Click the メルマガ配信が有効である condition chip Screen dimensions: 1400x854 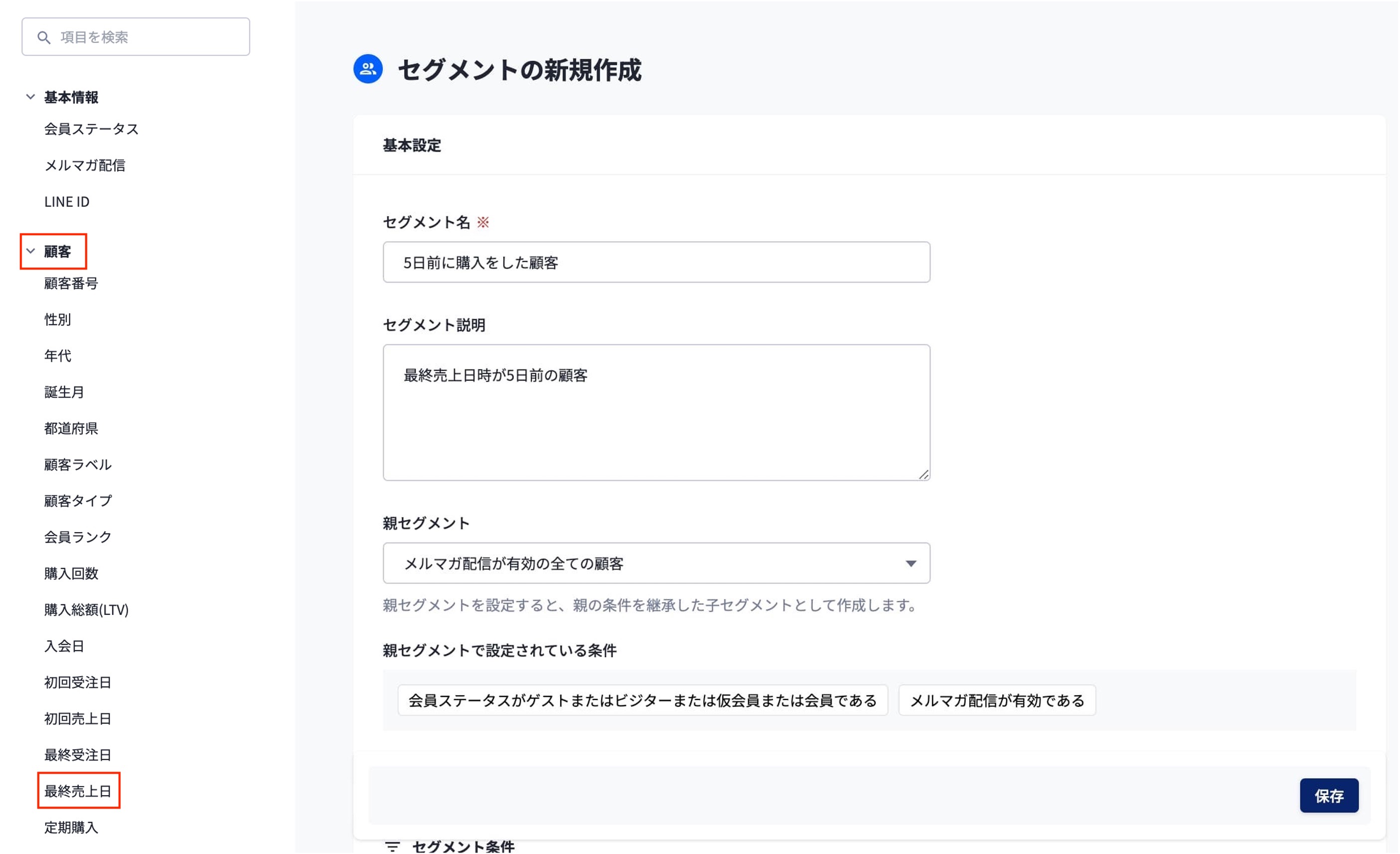(x=997, y=701)
